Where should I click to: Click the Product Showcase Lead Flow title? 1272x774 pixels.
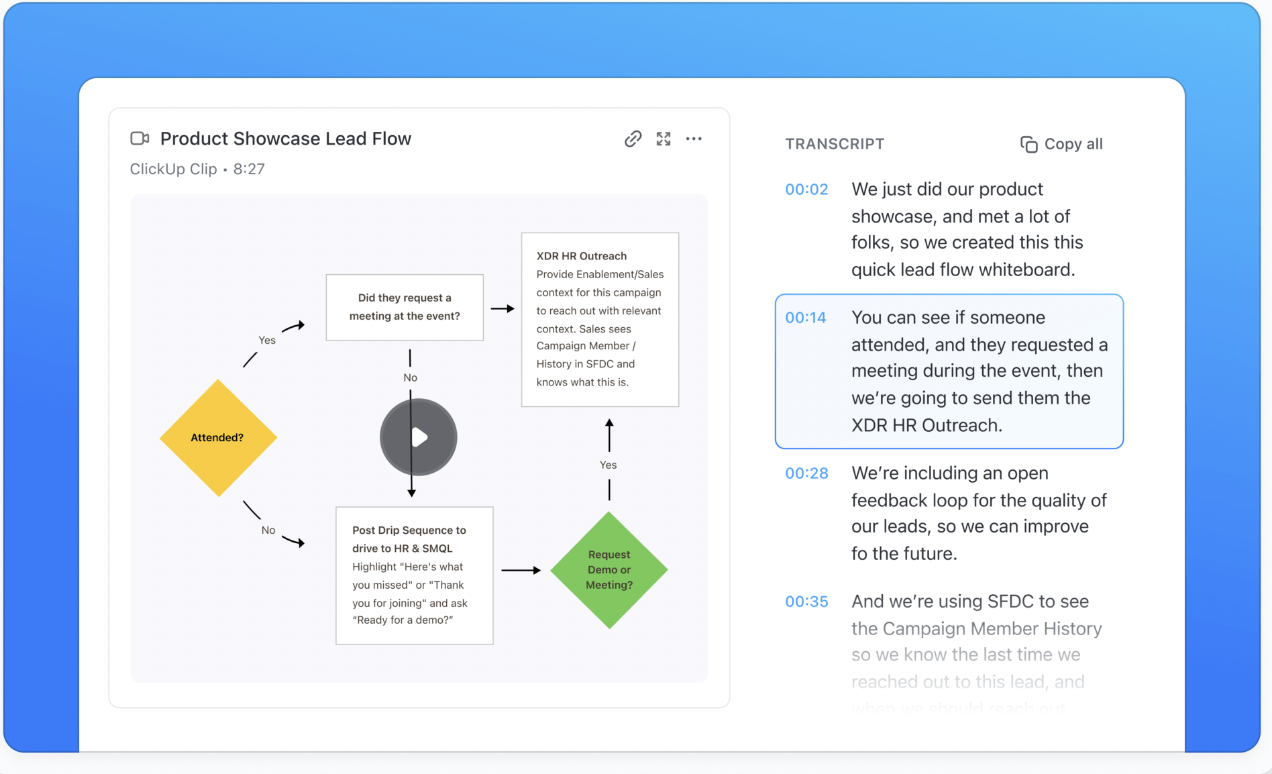[286, 139]
